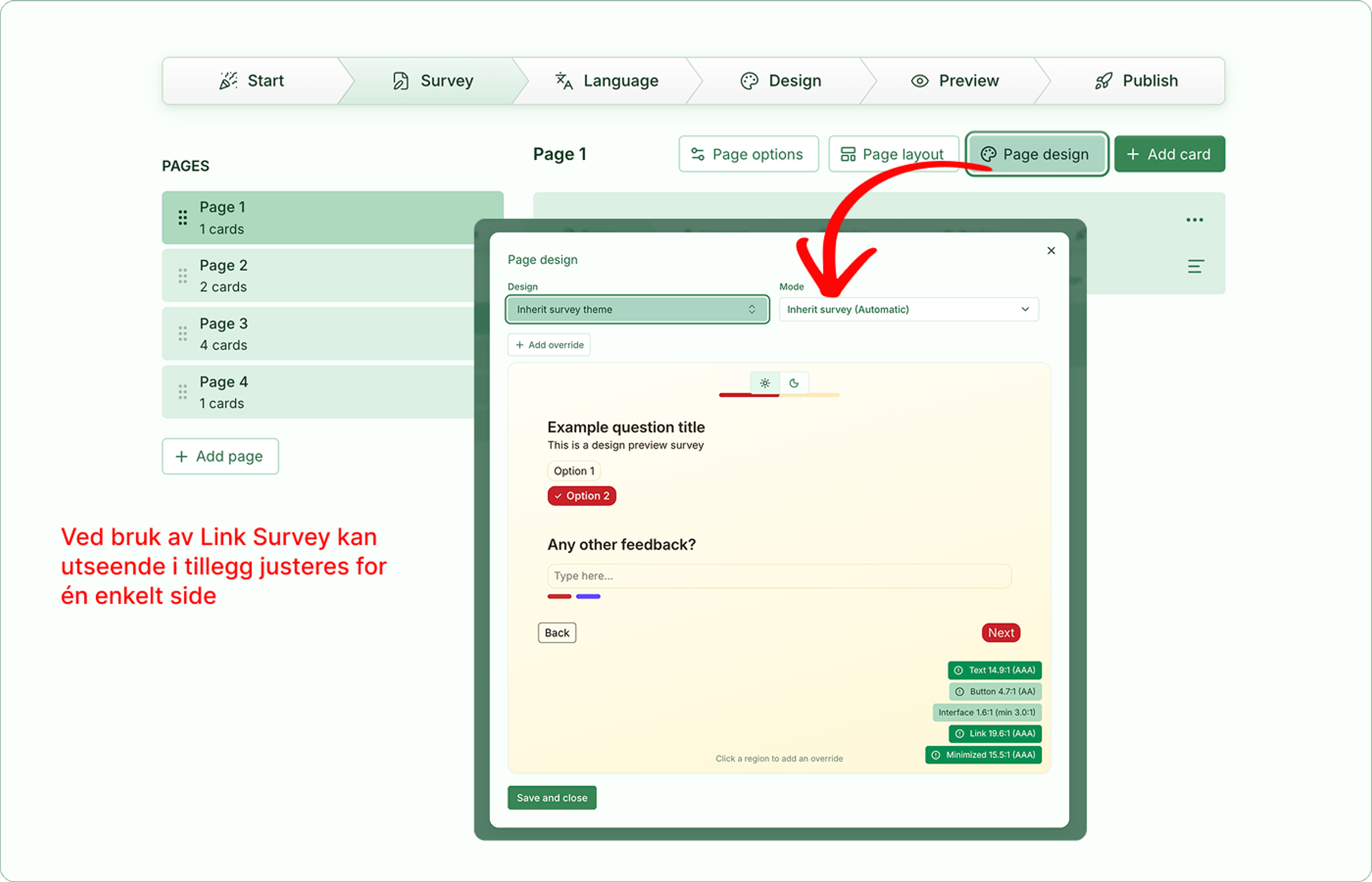Select Option 1 in preview

(x=574, y=471)
